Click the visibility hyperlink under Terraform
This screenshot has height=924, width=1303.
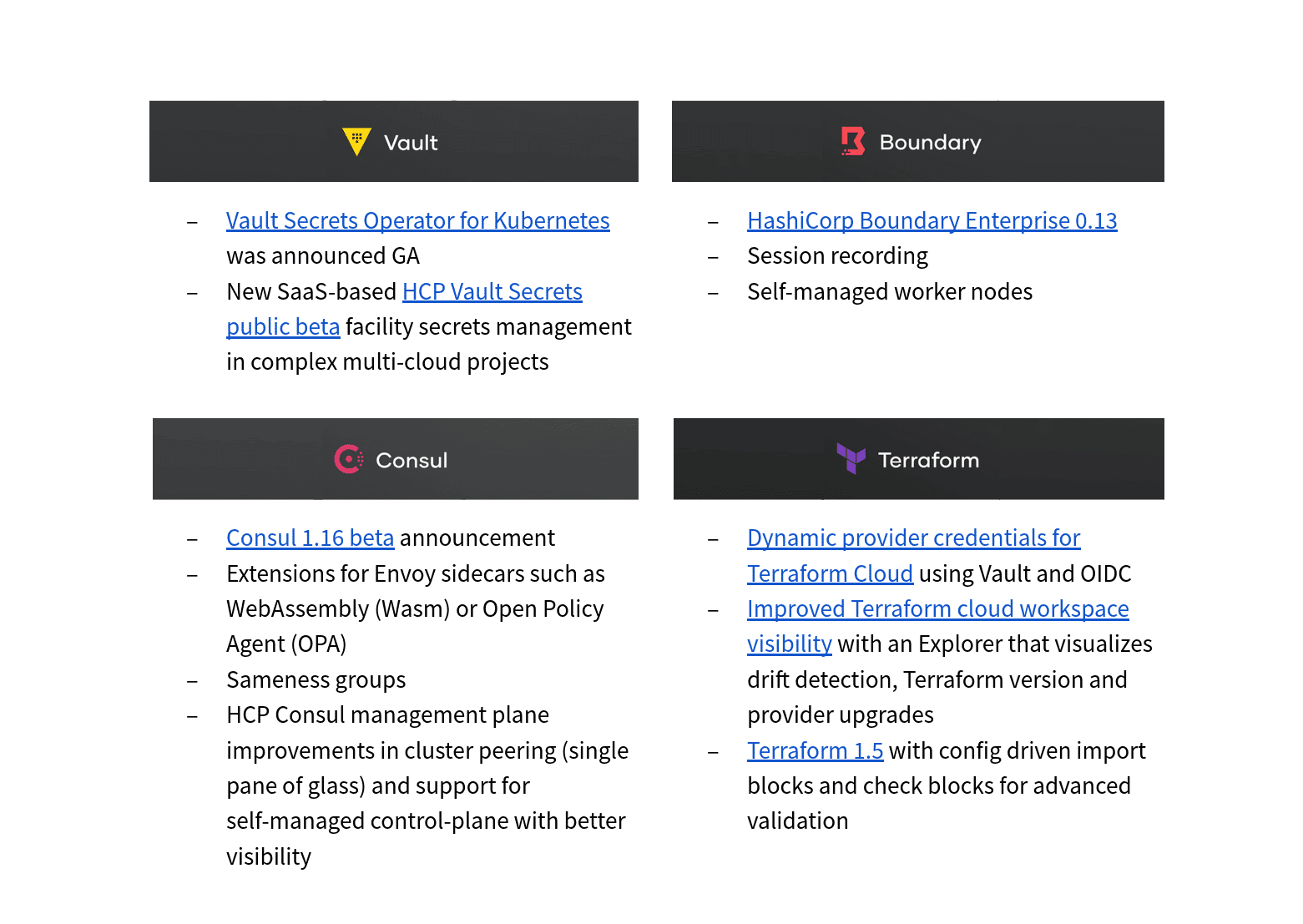tap(789, 644)
